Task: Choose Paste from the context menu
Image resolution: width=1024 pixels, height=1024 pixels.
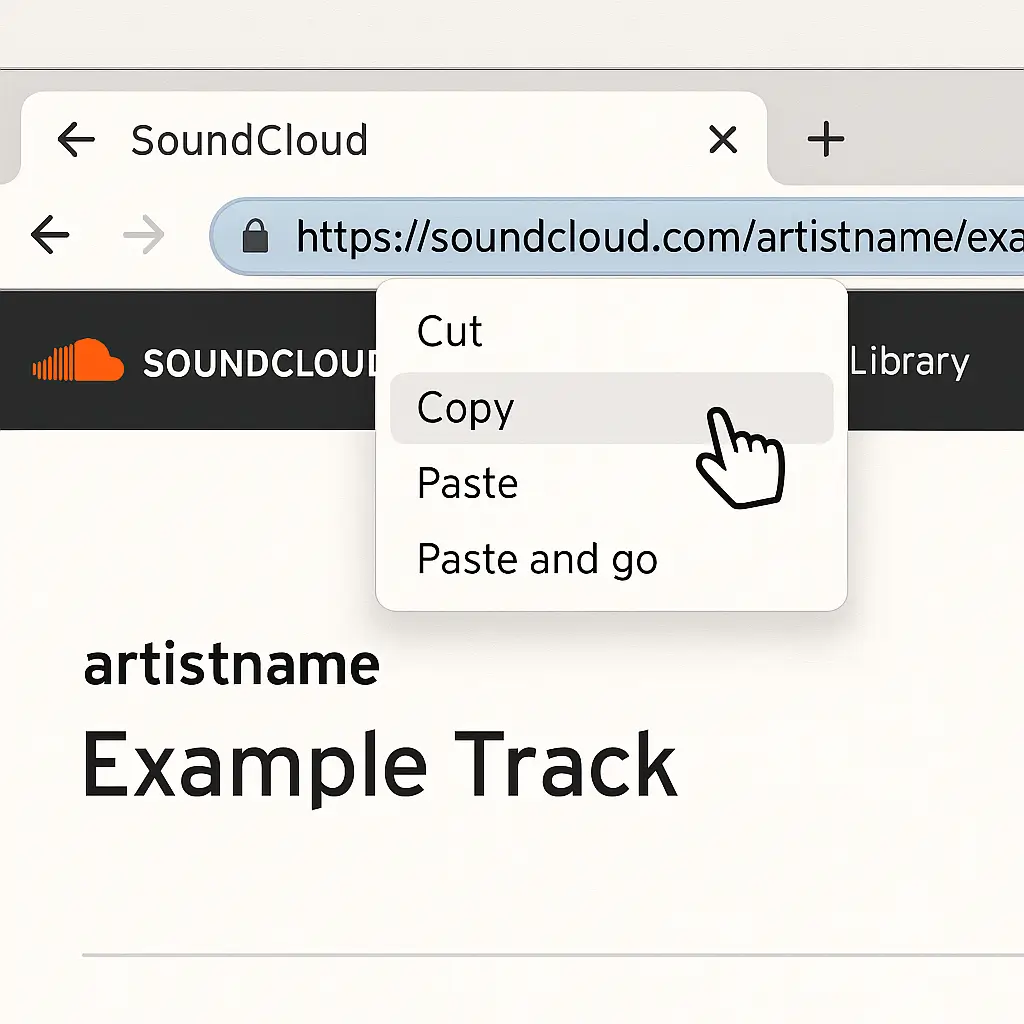Action: point(611,484)
